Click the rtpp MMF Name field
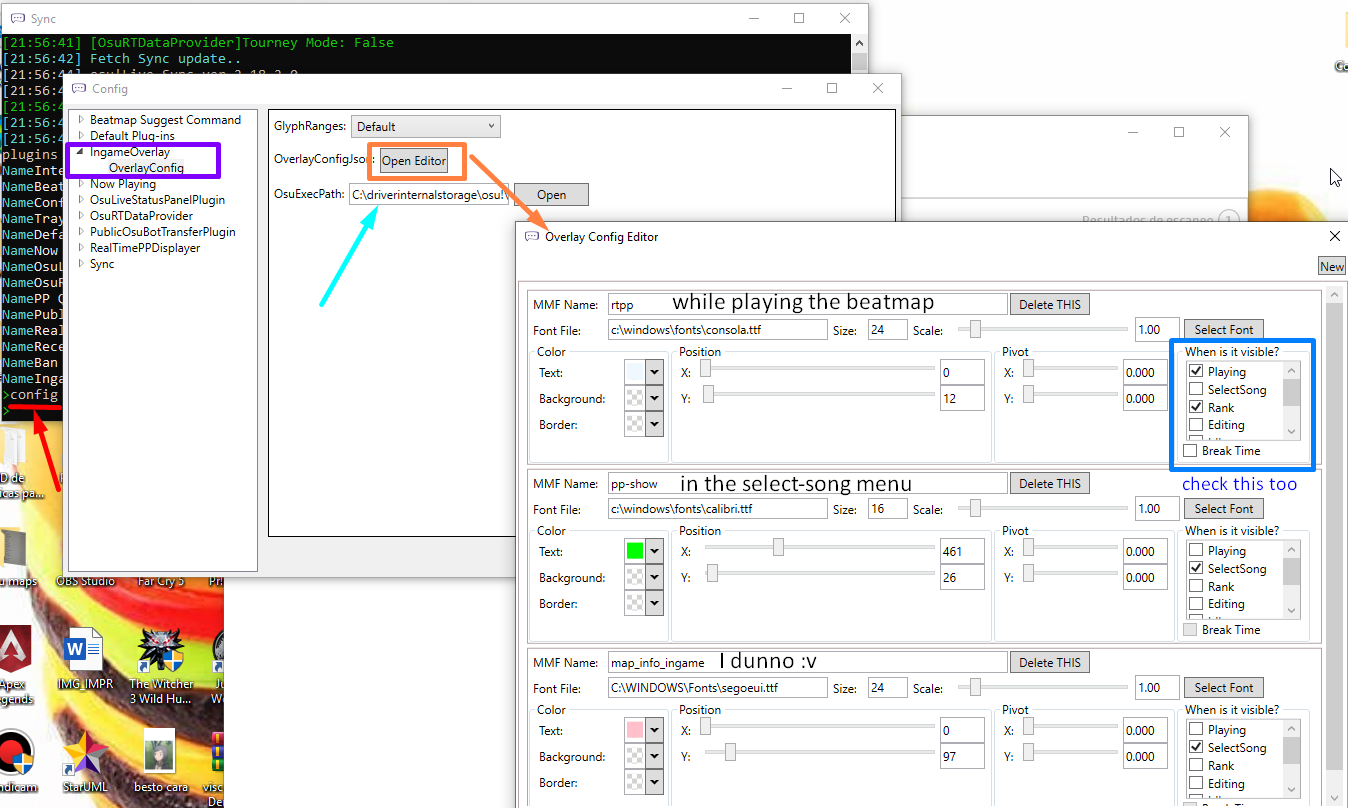 807,304
